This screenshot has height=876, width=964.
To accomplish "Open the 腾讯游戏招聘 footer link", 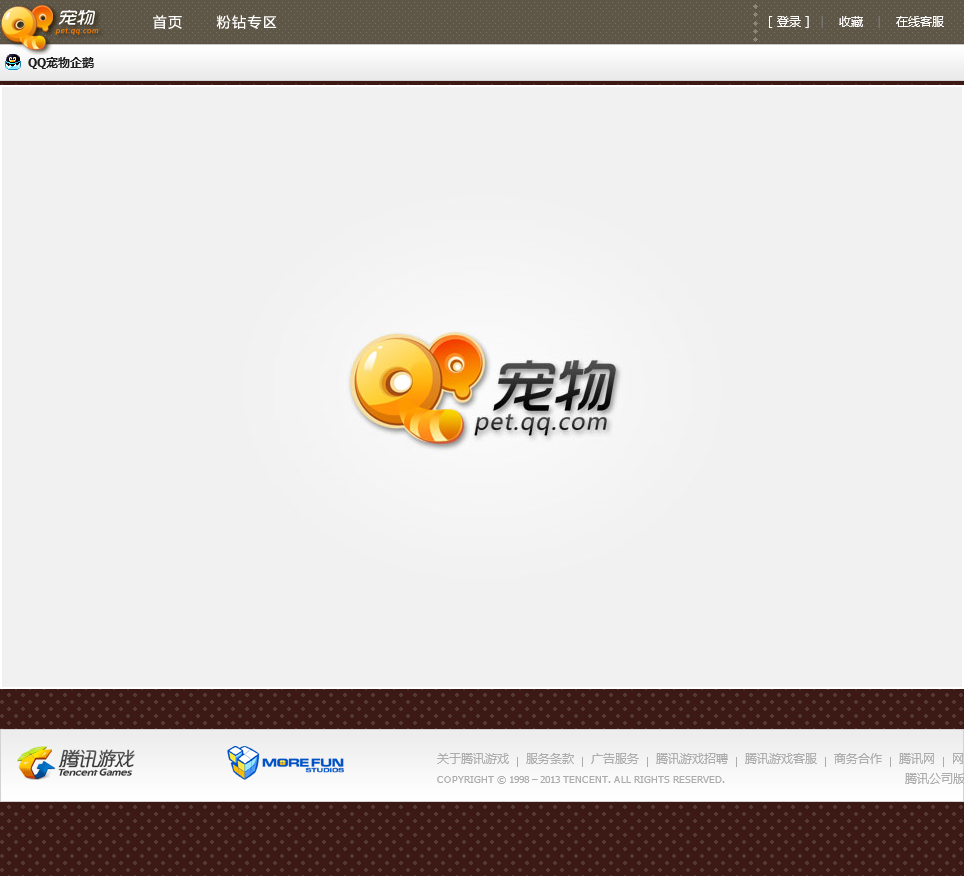I will click(692, 759).
